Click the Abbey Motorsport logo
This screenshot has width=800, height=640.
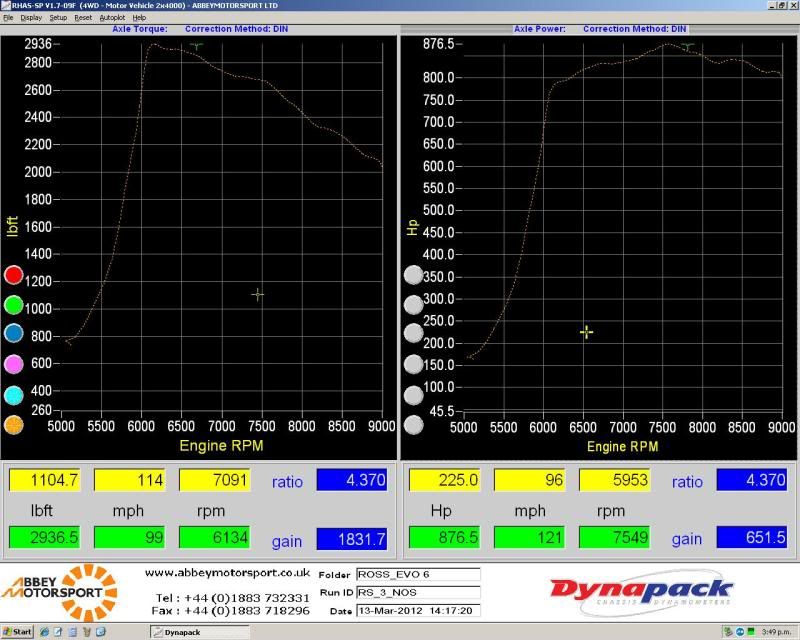pos(60,592)
